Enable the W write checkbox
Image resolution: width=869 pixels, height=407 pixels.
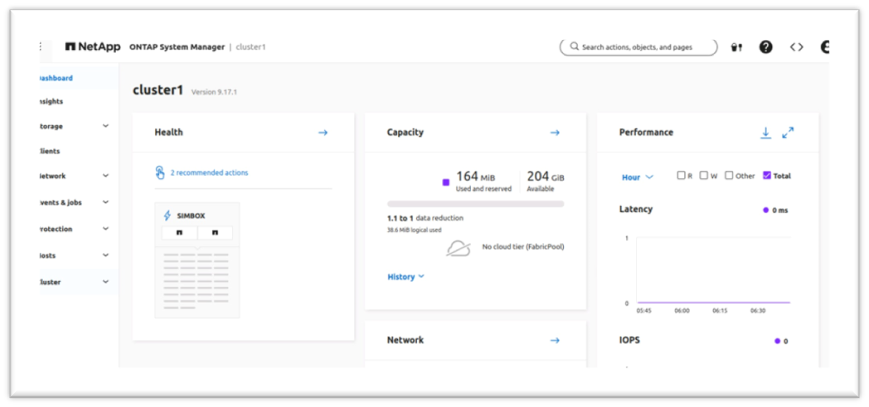703,175
